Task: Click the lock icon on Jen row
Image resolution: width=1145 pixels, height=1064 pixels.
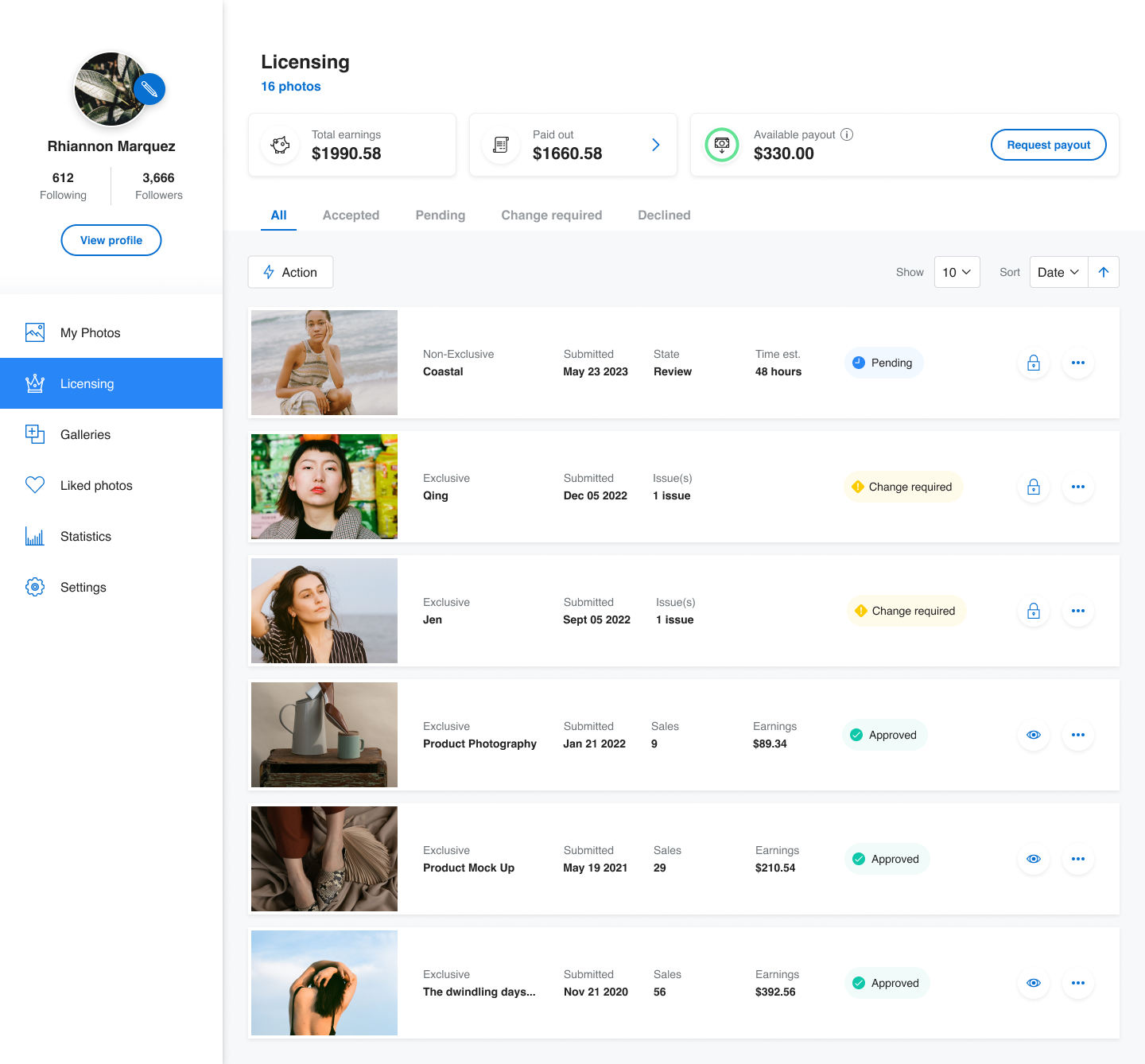Action: tap(1034, 611)
